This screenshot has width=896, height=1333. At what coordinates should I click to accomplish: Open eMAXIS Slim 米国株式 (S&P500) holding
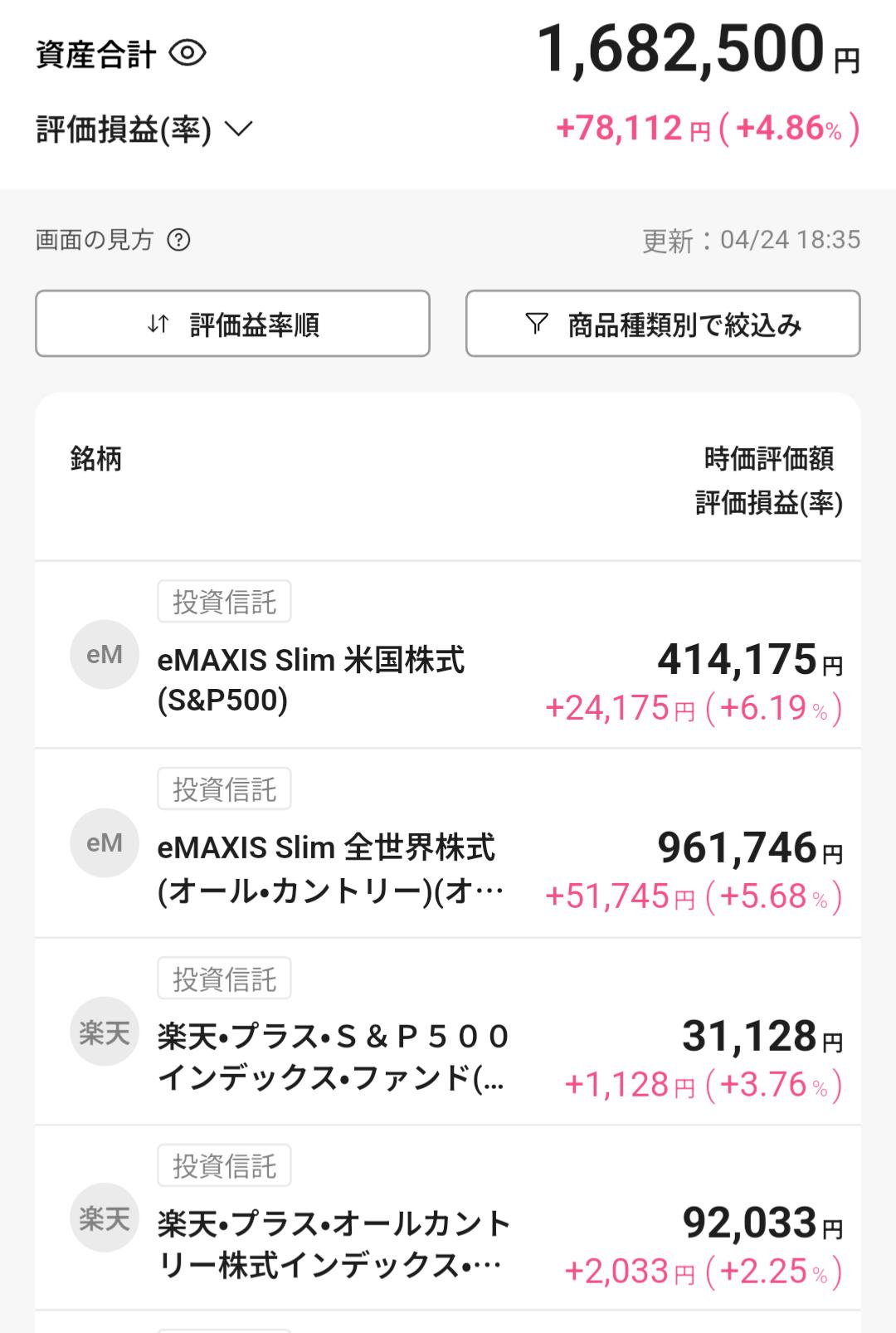pyautogui.click(x=310, y=680)
